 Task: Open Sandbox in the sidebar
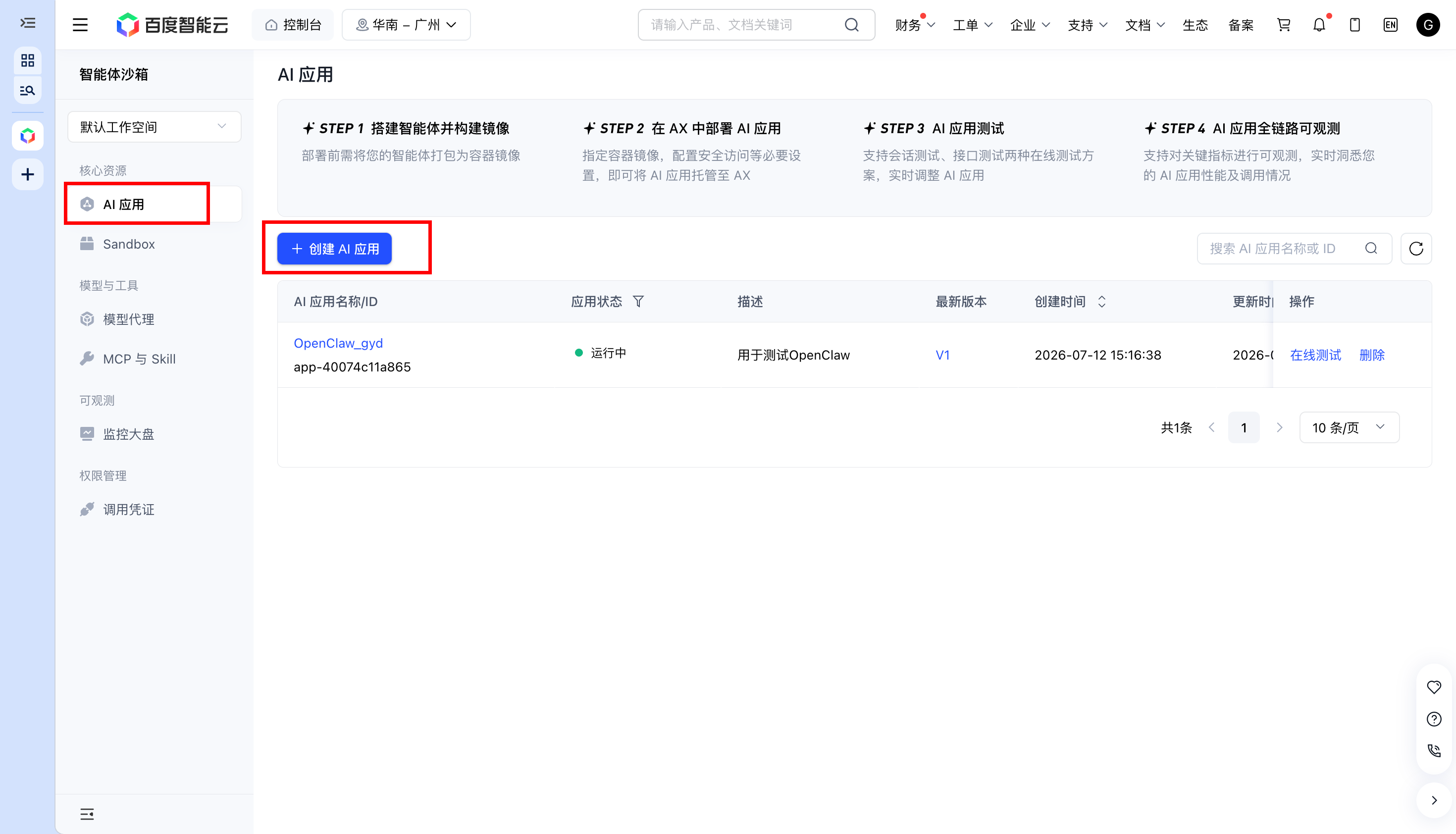(x=154, y=244)
